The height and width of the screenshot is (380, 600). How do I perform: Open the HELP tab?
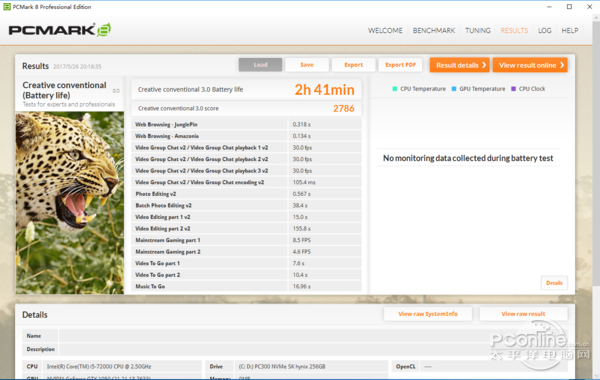click(569, 31)
